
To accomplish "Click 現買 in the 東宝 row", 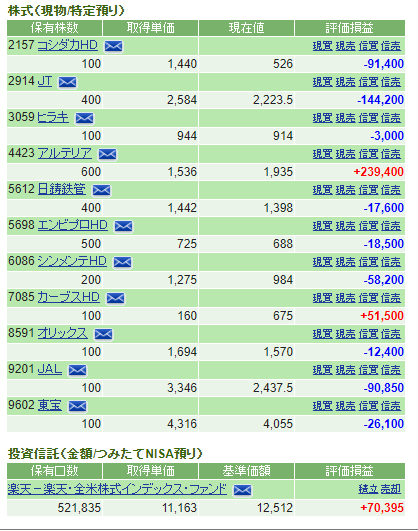I will 322,406.
